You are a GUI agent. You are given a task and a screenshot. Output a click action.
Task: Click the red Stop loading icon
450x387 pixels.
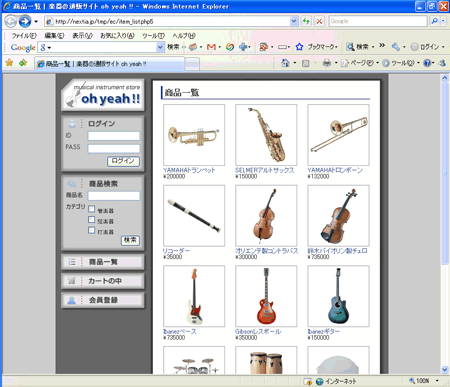point(319,22)
